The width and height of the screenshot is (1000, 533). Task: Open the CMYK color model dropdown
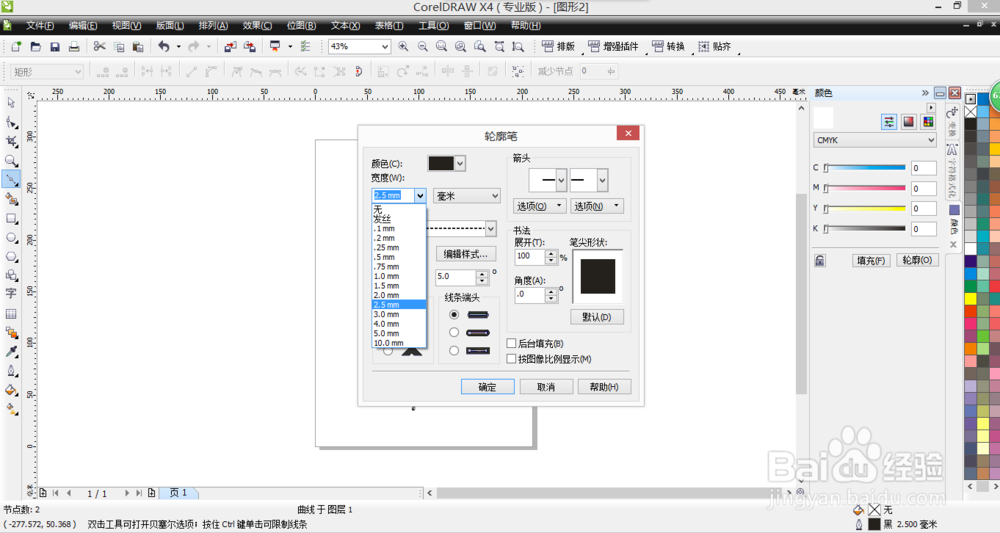coord(875,140)
